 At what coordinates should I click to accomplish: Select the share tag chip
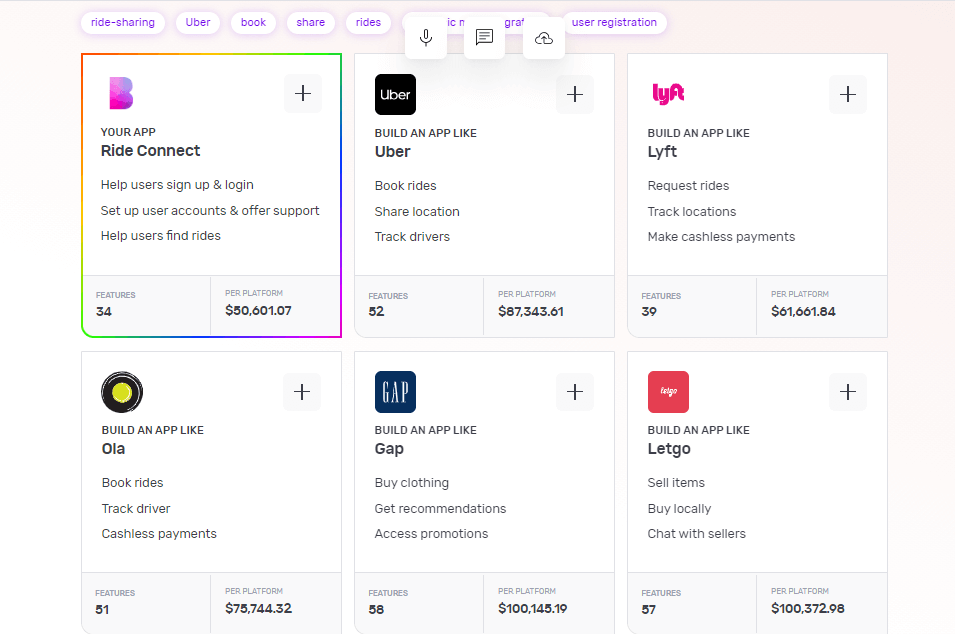point(311,23)
